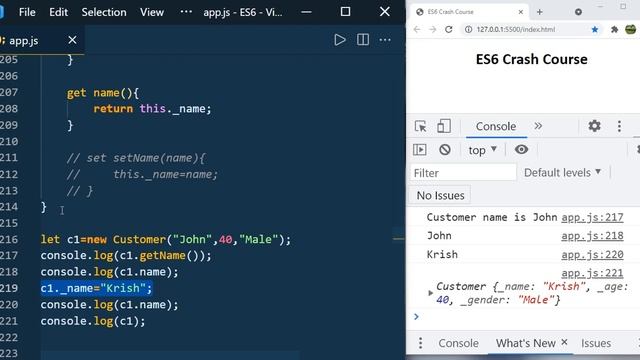The image size is (640, 360).
Task: Toggle DevTools device toolbar
Action: [444, 126]
